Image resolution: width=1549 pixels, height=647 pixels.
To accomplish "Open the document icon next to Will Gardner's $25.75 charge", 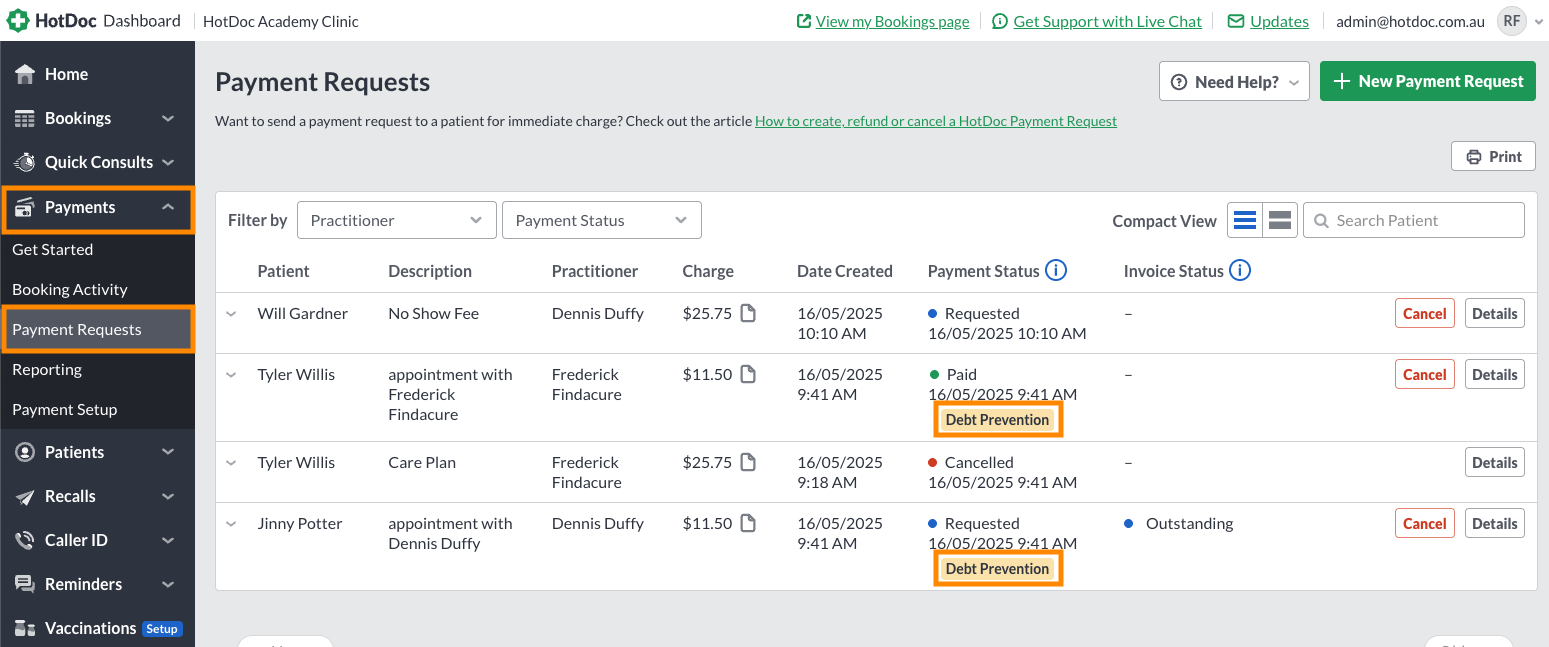I will click(x=748, y=313).
